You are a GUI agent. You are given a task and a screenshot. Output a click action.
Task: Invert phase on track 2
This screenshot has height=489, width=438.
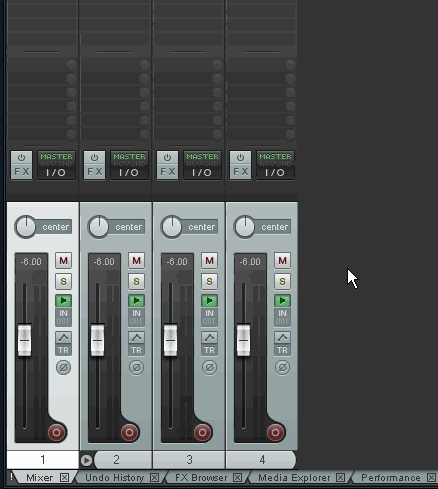pyautogui.click(x=136, y=367)
